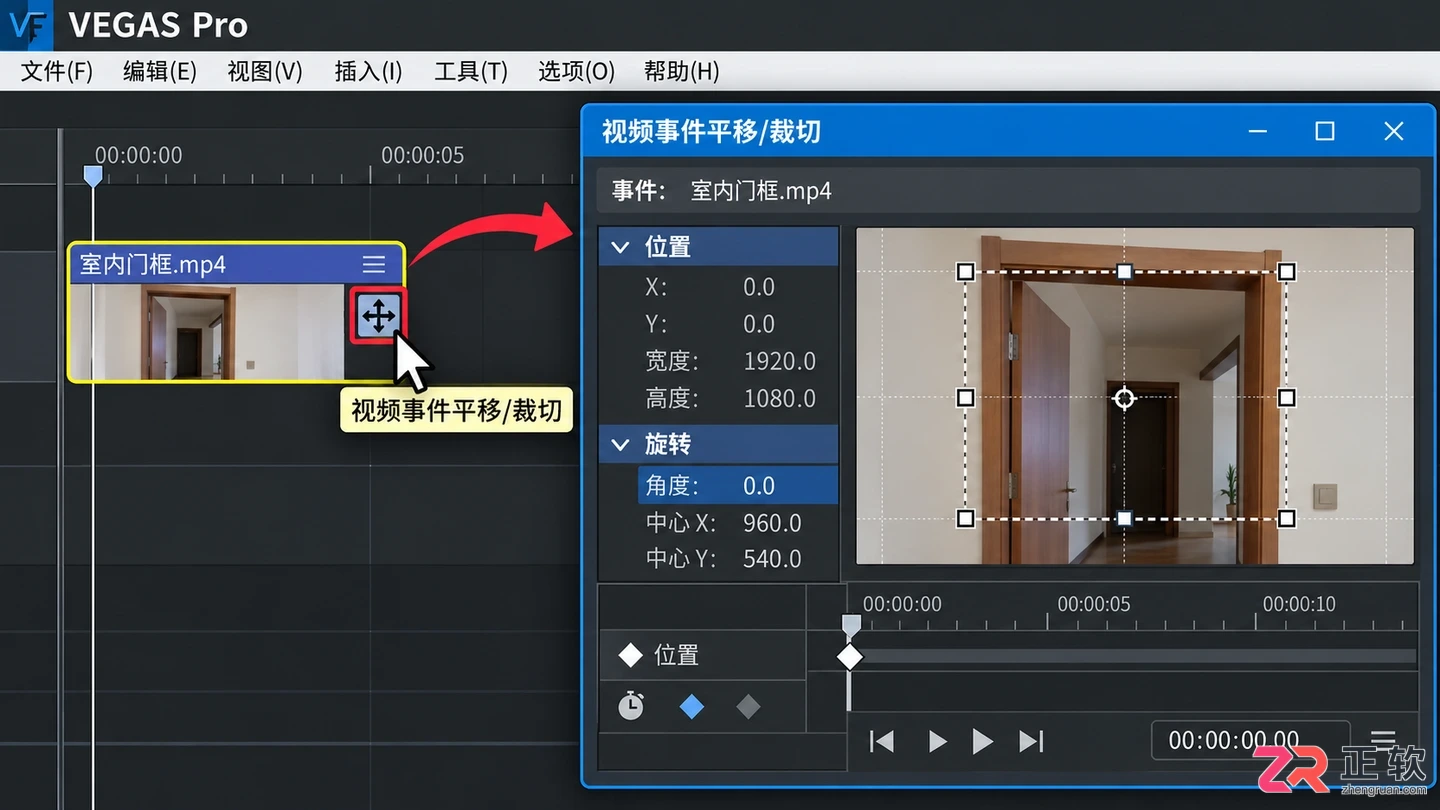This screenshot has height=810, width=1440.
Task: Click the 中心 Y value 540.0
Action: (x=772, y=559)
